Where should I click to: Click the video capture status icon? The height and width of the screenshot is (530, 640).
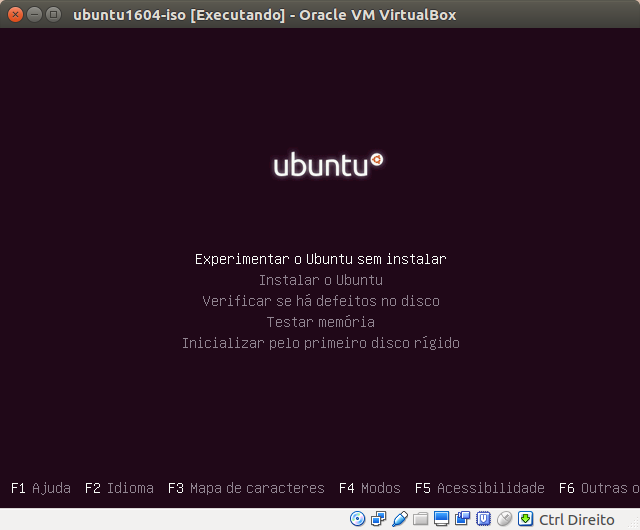click(x=462, y=519)
